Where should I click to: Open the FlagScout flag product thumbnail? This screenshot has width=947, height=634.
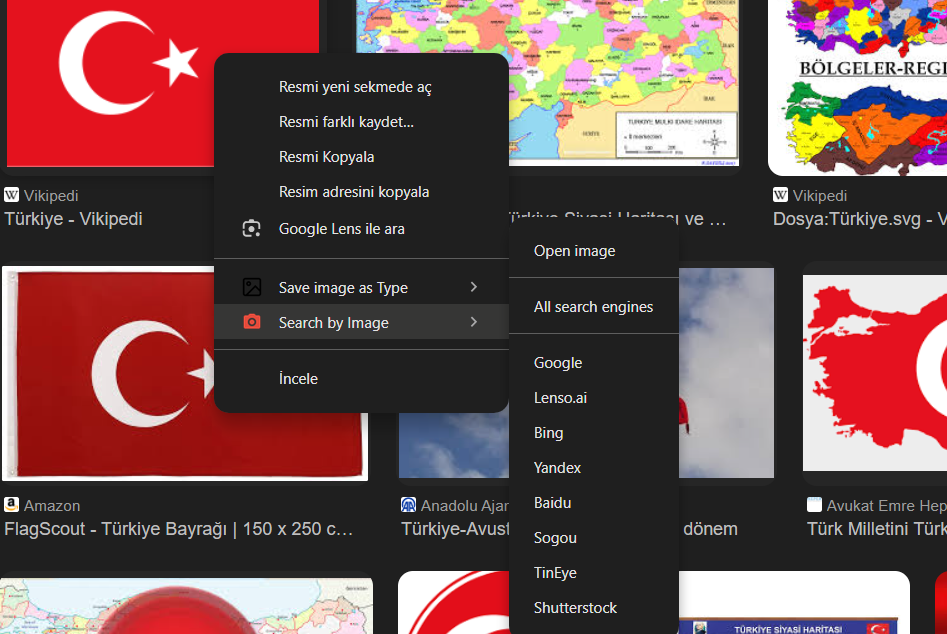[x=109, y=374]
